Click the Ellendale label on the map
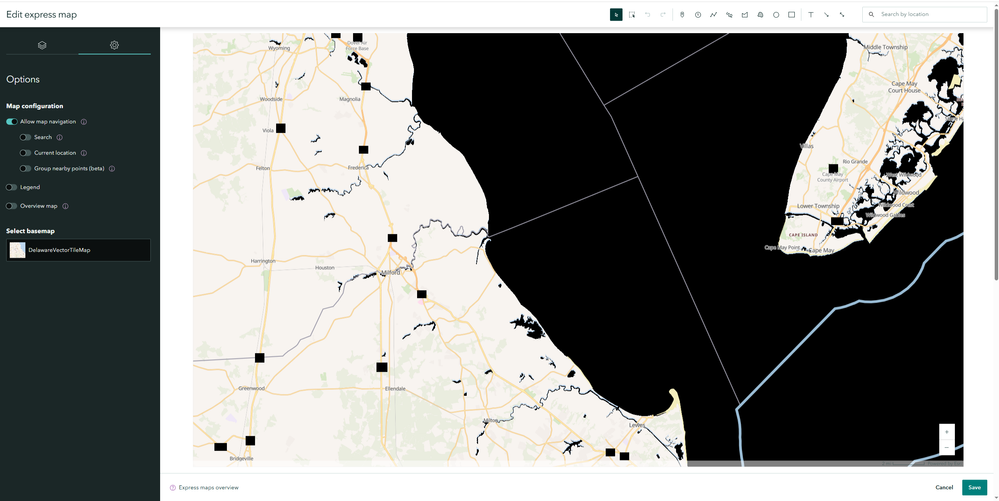This screenshot has height=501, width=999. coord(395,388)
